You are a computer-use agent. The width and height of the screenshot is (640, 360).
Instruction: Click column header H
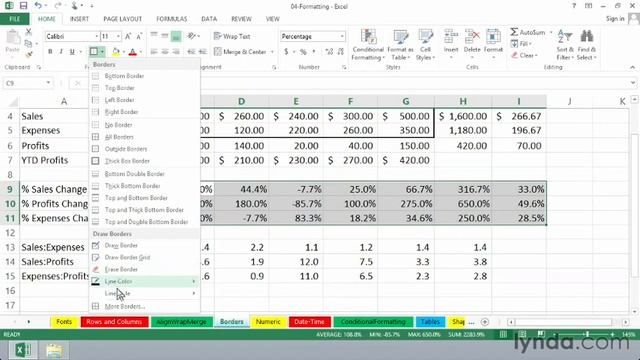[x=463, y=101]
